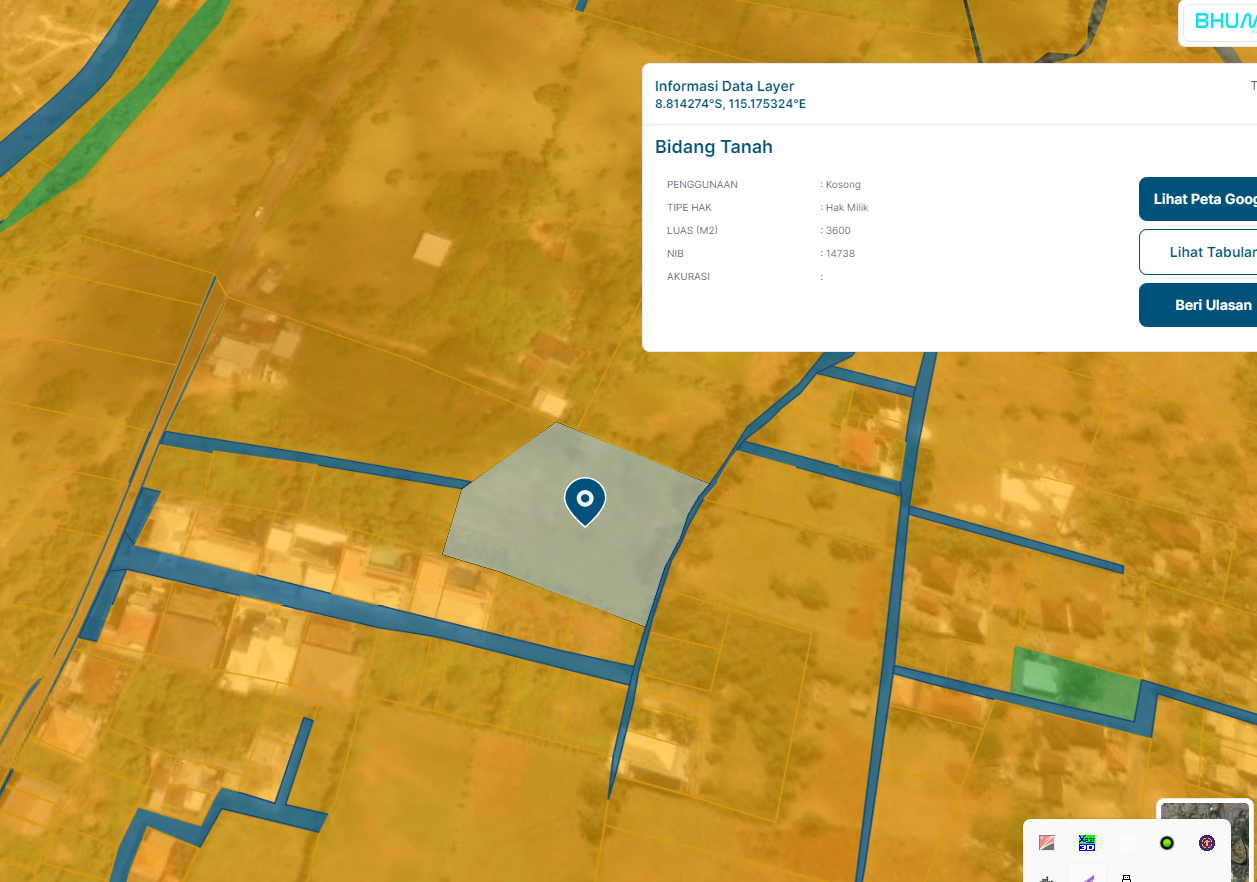
Task: Select the purple feather-shaped icon
Action: [x=1087, y=875]
